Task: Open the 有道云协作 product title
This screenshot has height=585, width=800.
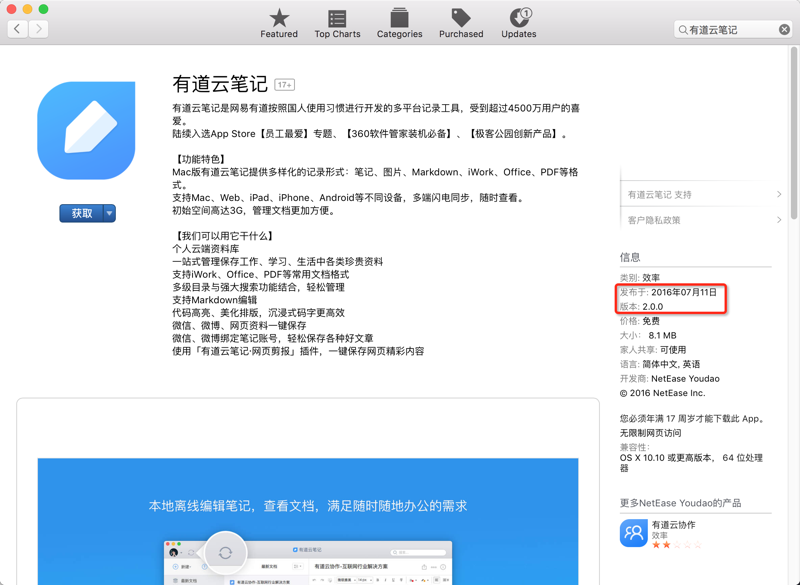Action: [x=673, y=525]
